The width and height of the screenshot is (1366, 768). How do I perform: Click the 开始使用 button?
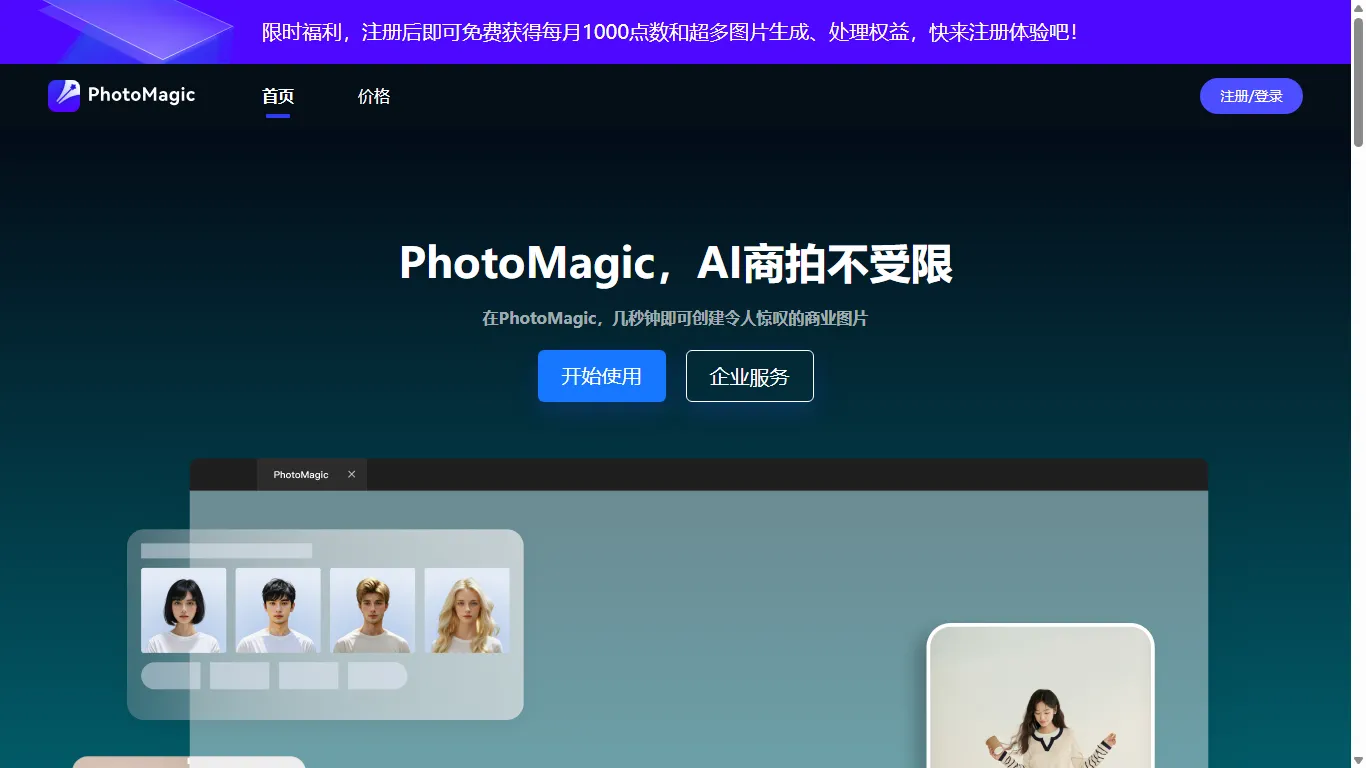[x=601, y=376]
